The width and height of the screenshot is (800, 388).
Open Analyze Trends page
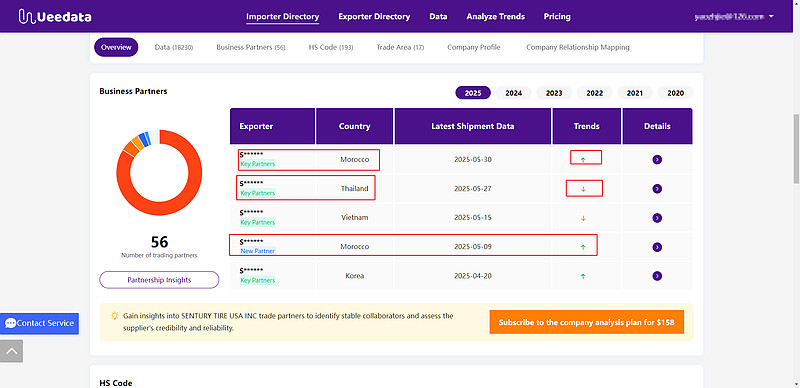tap(495, 16)
